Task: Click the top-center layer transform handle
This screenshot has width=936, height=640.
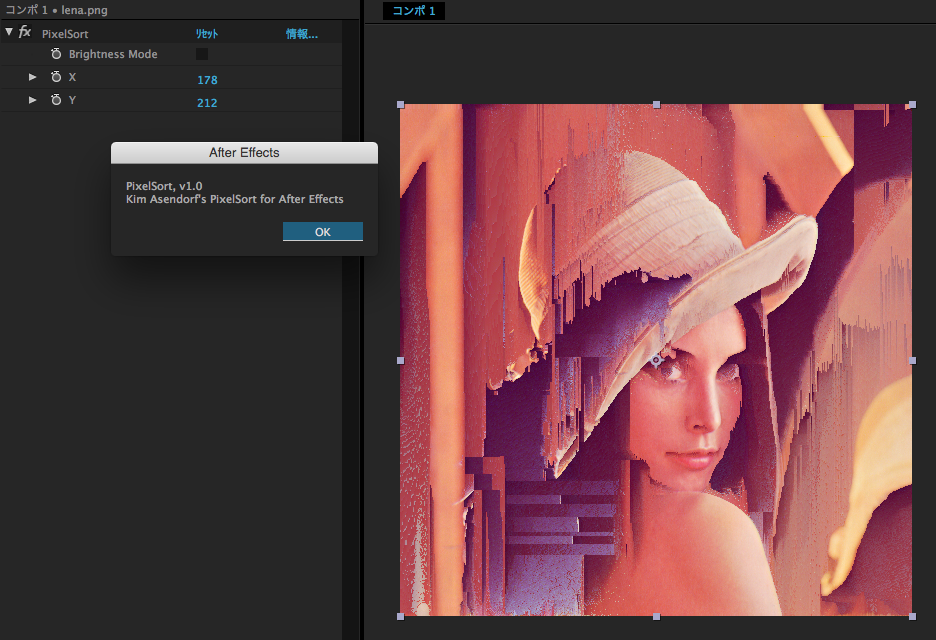Action: click(x=657, y=104)
